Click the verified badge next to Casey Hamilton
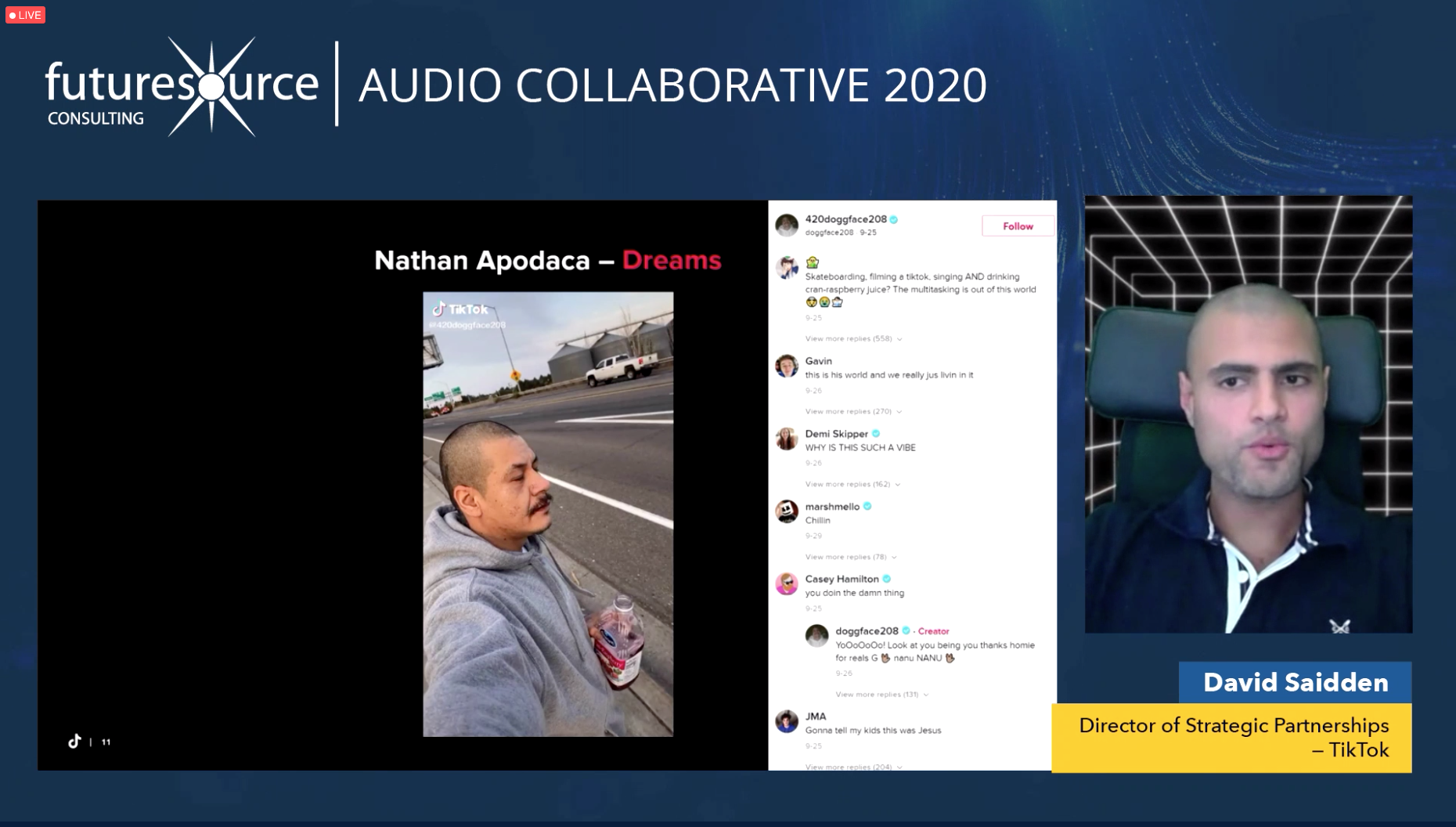The width and height of the screenshot is (1456, 827). pyautogui.click(x=887, y=579)
